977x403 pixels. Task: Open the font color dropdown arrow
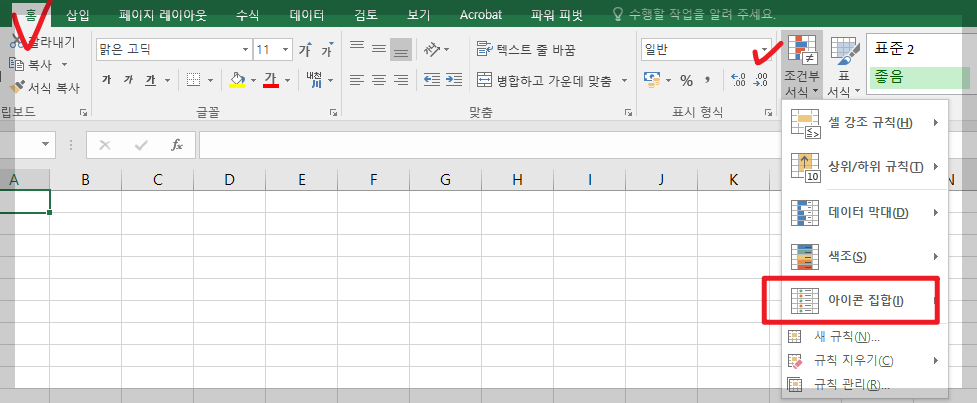287,80
